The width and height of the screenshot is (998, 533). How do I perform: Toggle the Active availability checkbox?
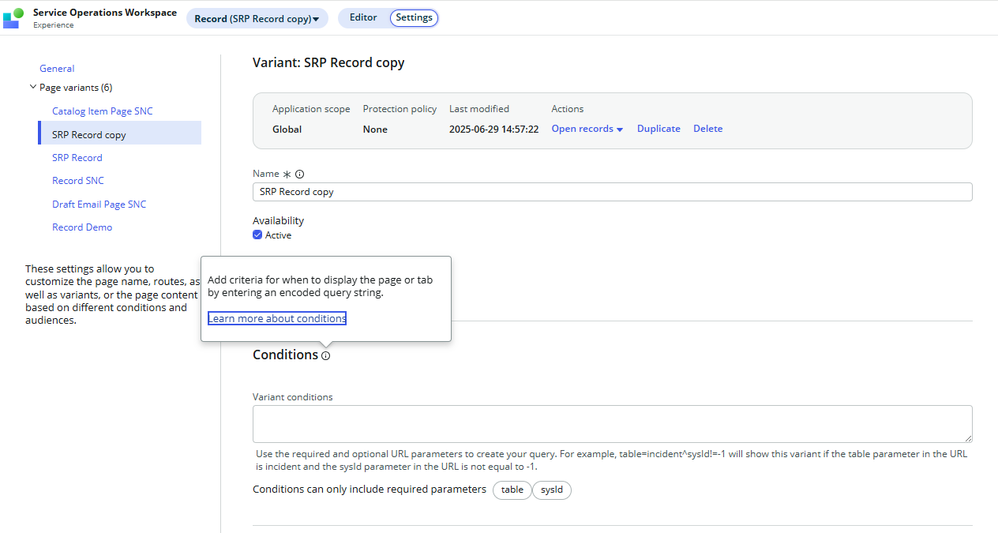tap(257, 235)
